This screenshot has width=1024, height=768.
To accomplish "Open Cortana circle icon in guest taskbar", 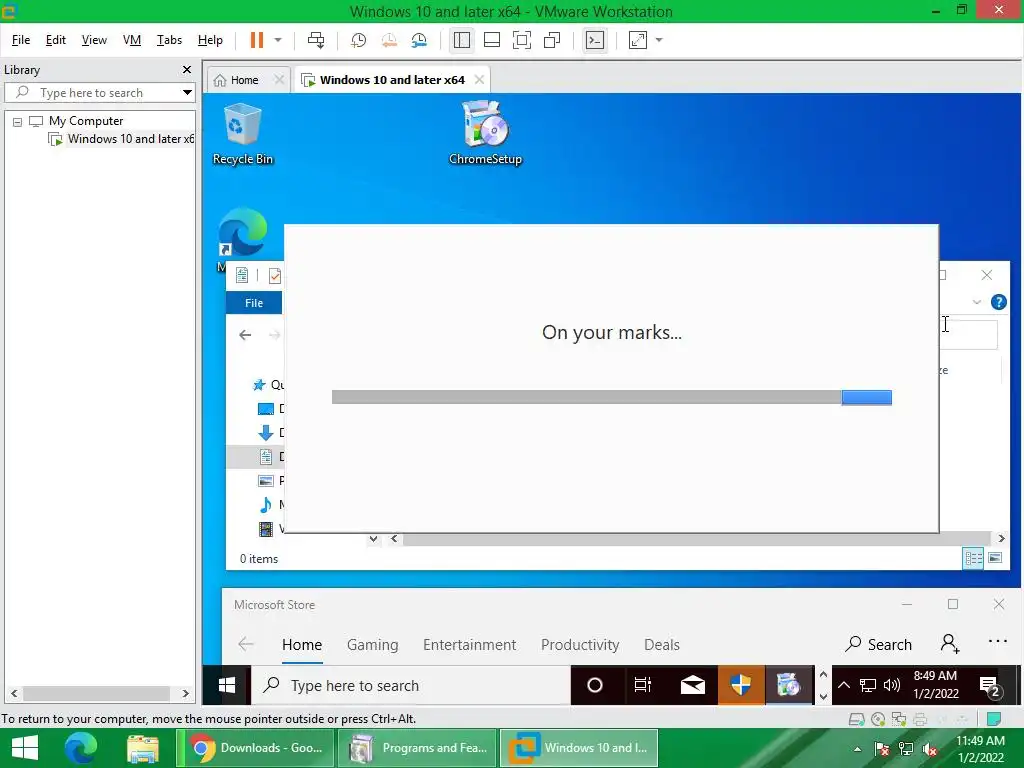I will pos(594,685).
